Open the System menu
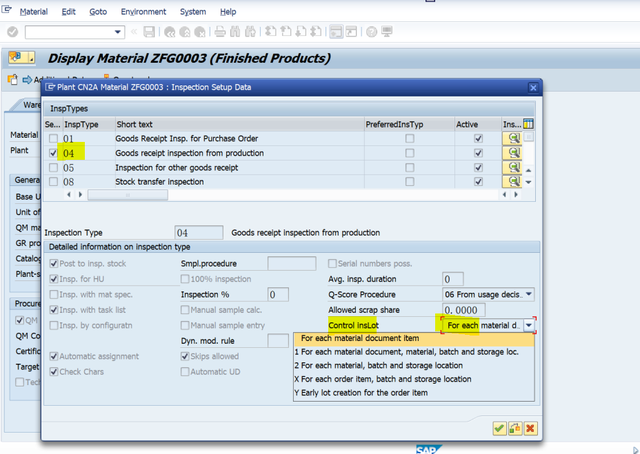This screenshot has width=640, height=454. (x=193, y=12)
